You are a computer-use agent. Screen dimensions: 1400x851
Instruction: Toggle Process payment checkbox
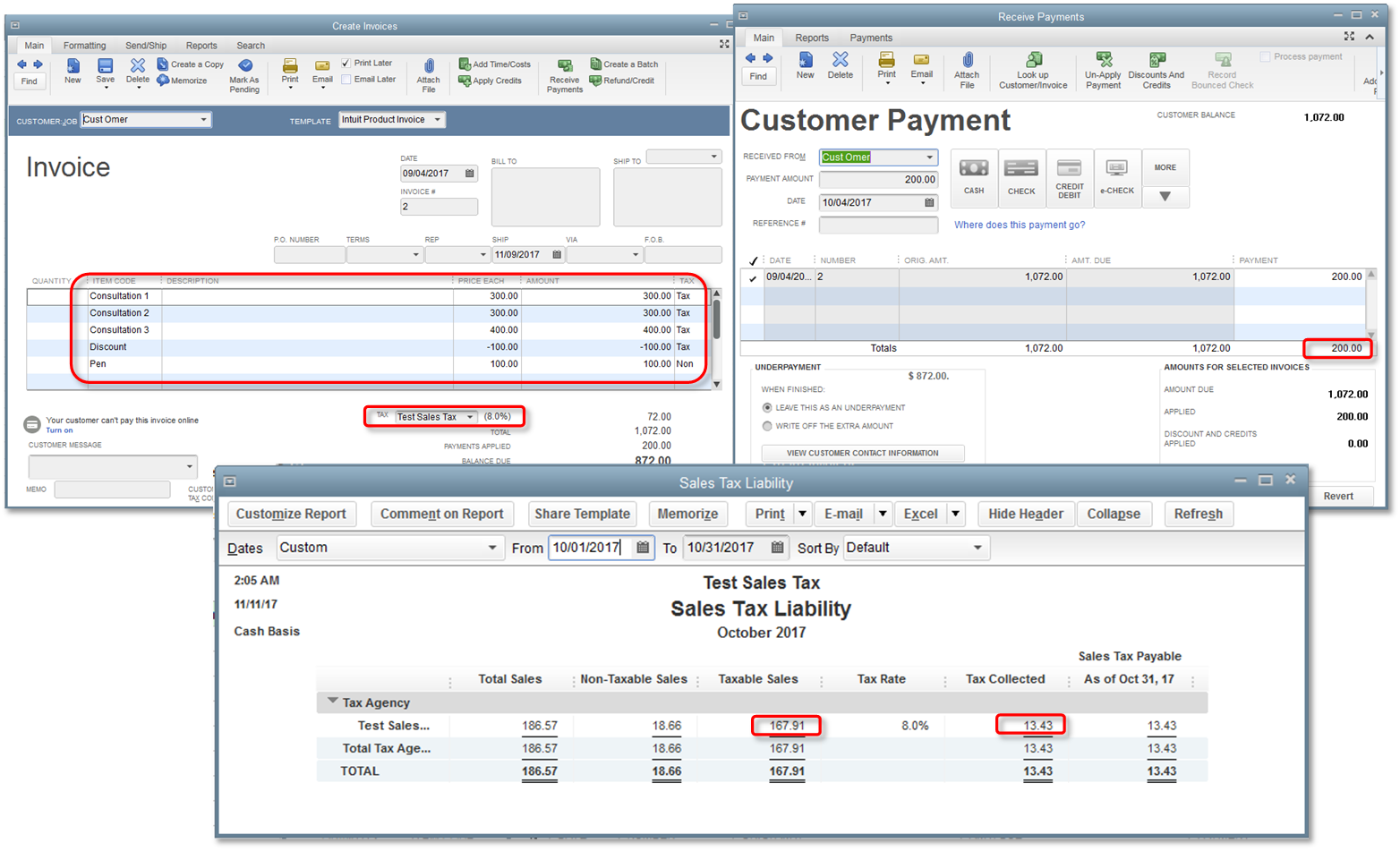pos(1266,56)
